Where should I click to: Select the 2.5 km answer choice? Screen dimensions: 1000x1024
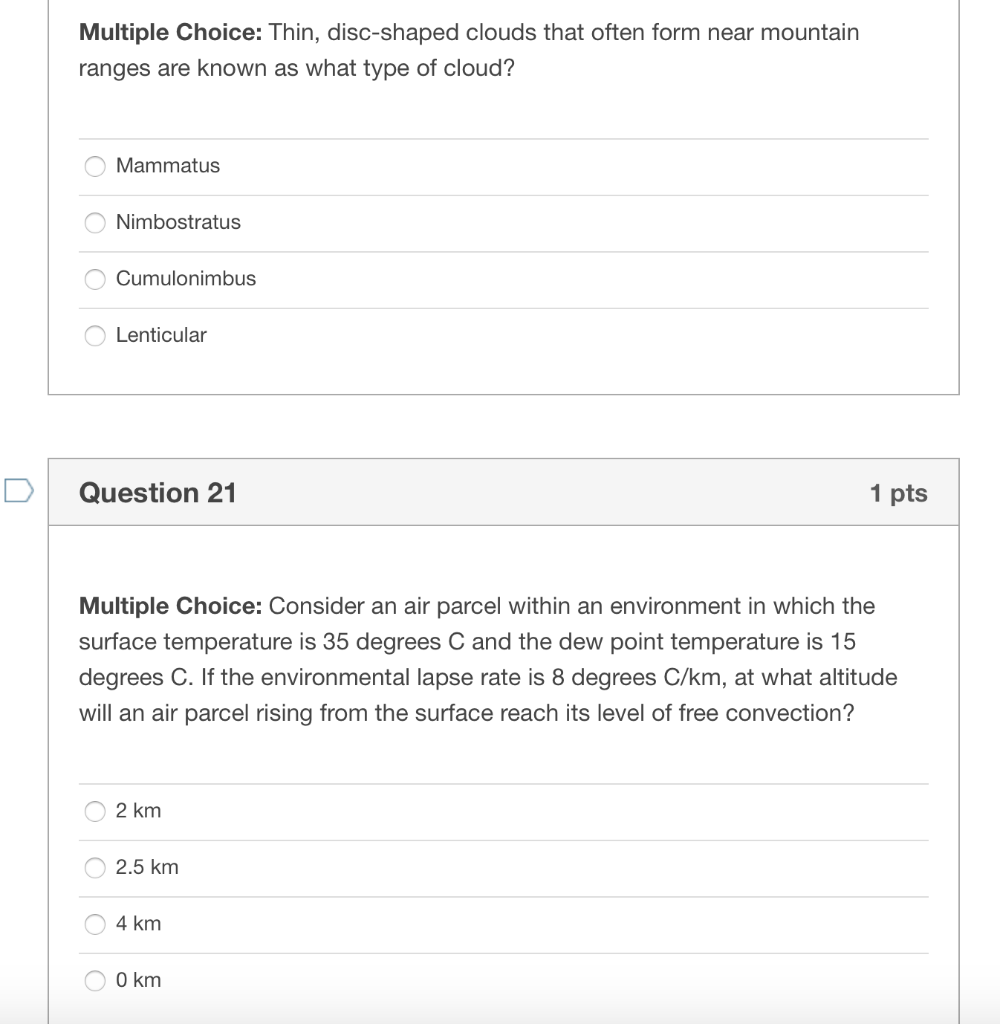click(x=94, y=868)
